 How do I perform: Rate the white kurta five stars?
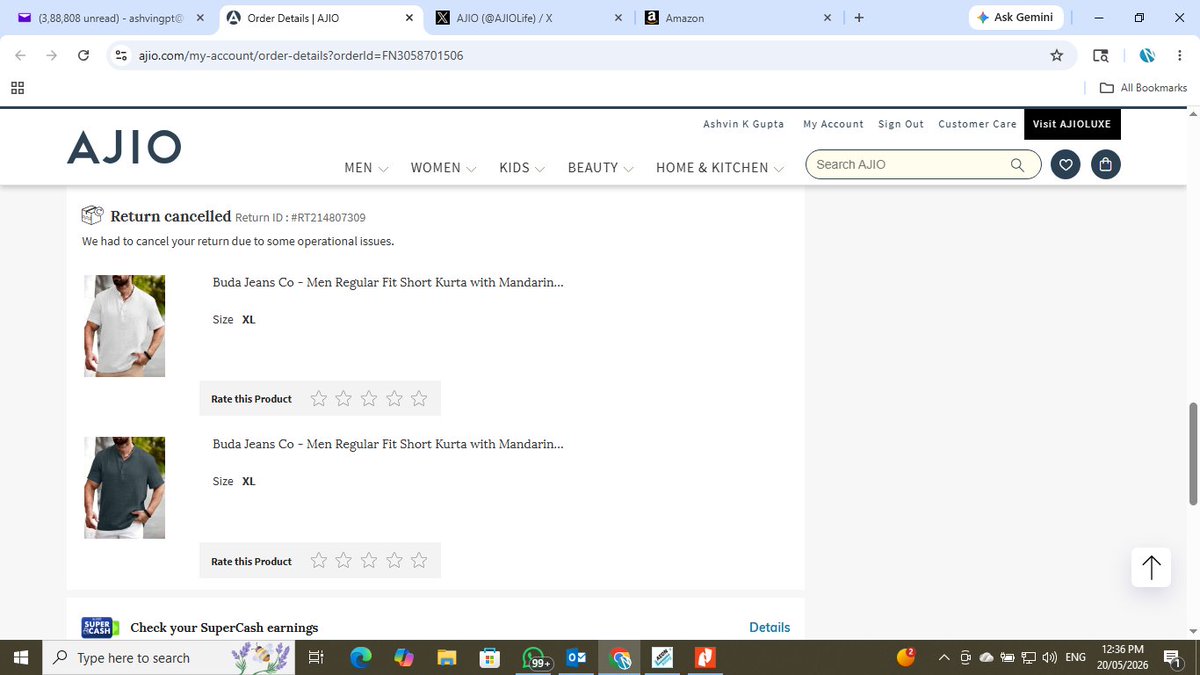(x=419, y=399)
